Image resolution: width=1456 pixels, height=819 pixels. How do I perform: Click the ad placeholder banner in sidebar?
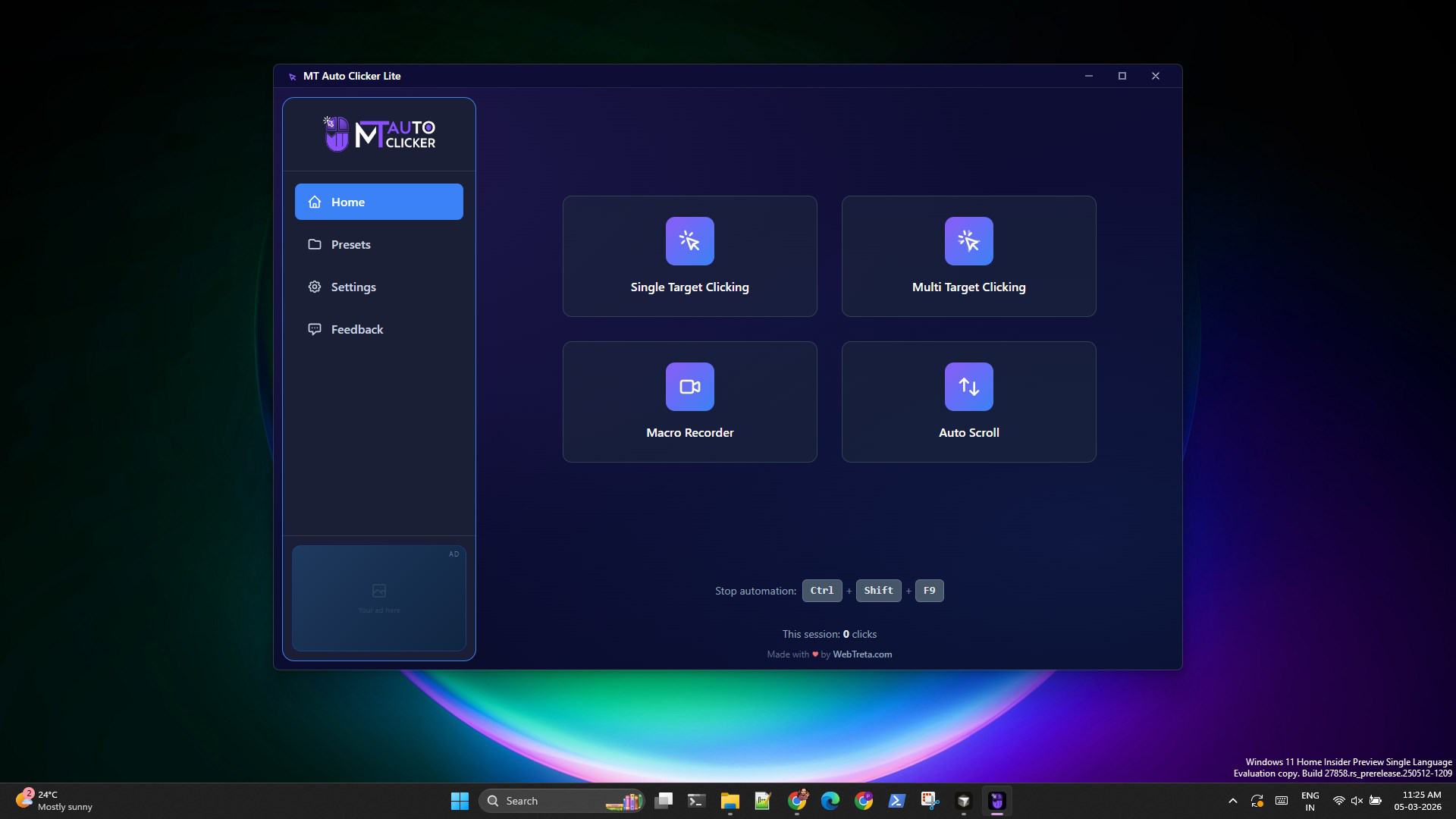coord(378,598)
